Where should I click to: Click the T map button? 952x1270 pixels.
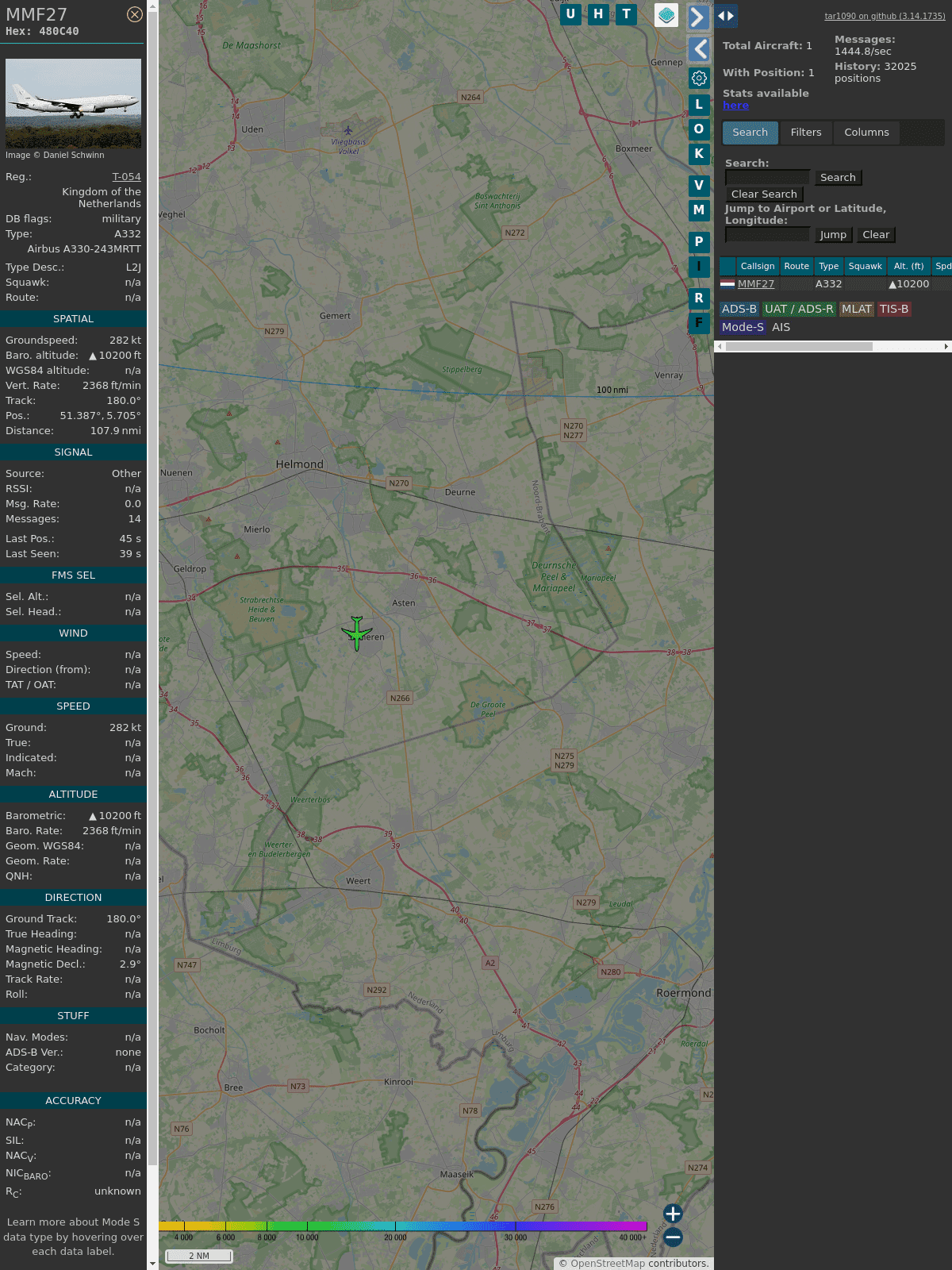[x=627, y=14]
